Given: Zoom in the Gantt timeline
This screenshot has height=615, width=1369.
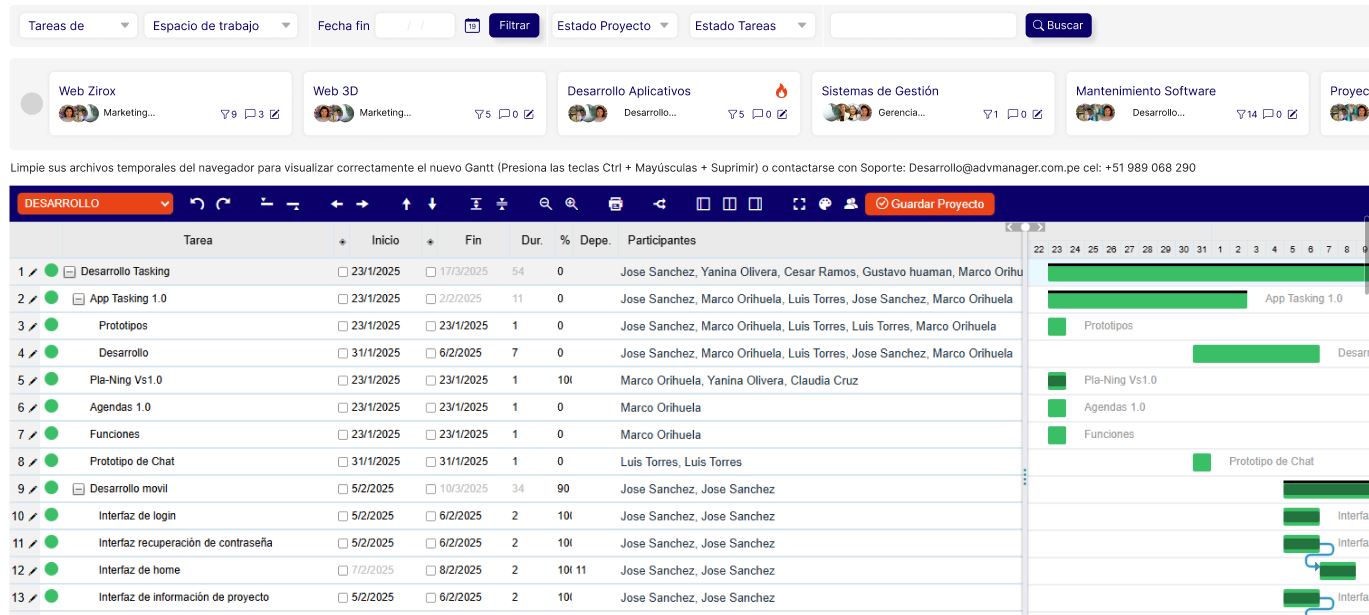Looking at the screenshot, I should [572, 204].
